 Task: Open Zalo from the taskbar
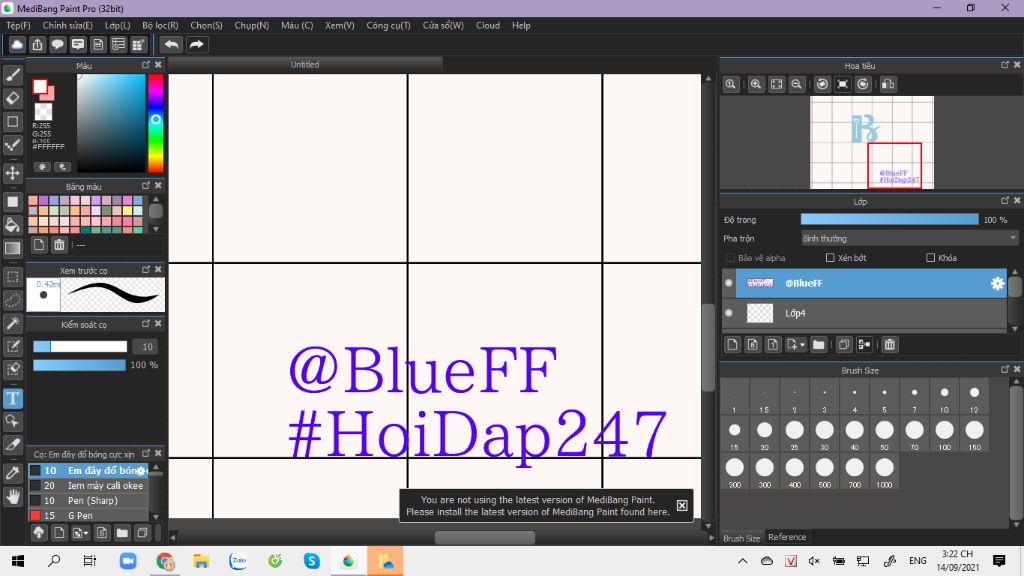click(x=238, y=560)
